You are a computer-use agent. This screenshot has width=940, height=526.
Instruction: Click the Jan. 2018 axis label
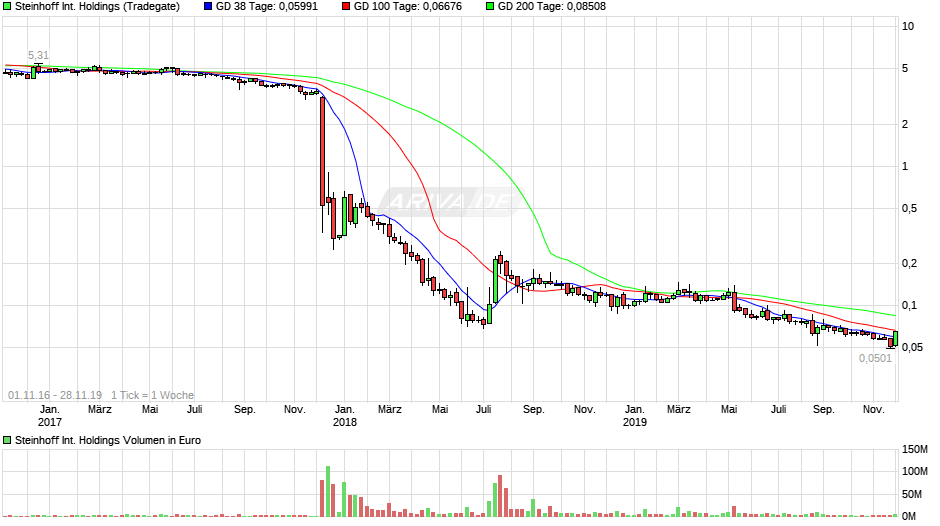click(345, 415)
